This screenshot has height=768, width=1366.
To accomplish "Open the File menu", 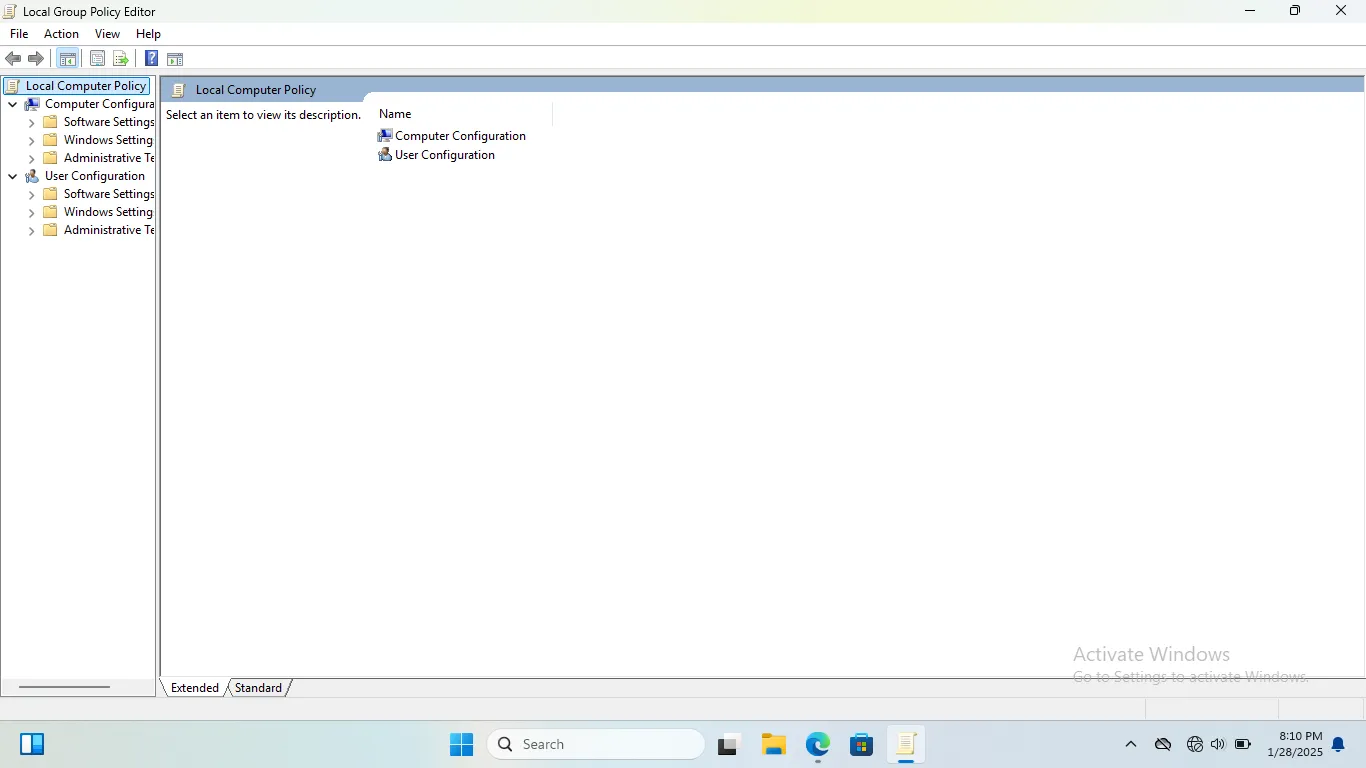I will pos(19,34).
